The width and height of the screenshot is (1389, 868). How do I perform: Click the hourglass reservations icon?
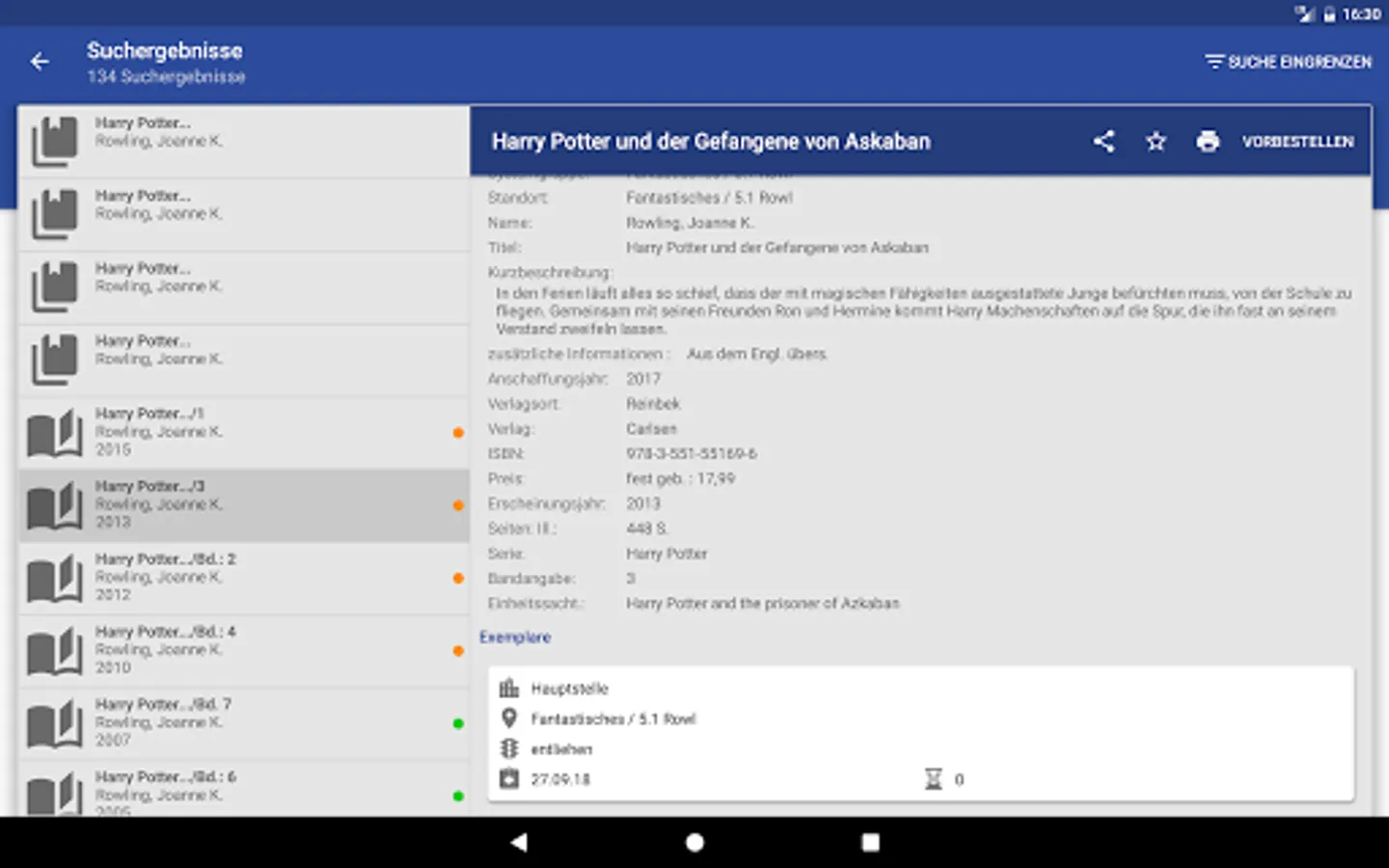[933, 778]
